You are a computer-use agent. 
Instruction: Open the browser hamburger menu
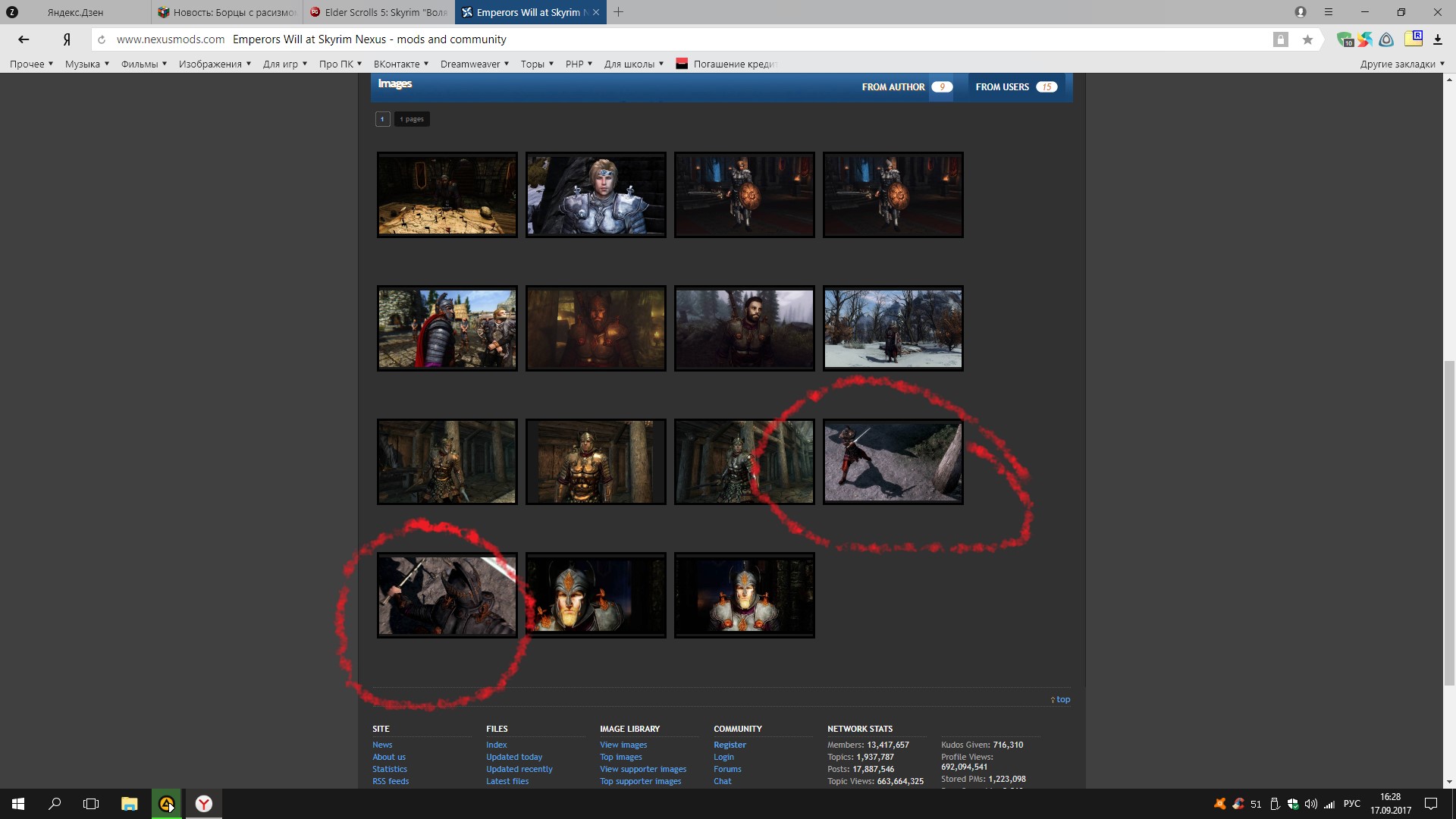point(1329,12)
